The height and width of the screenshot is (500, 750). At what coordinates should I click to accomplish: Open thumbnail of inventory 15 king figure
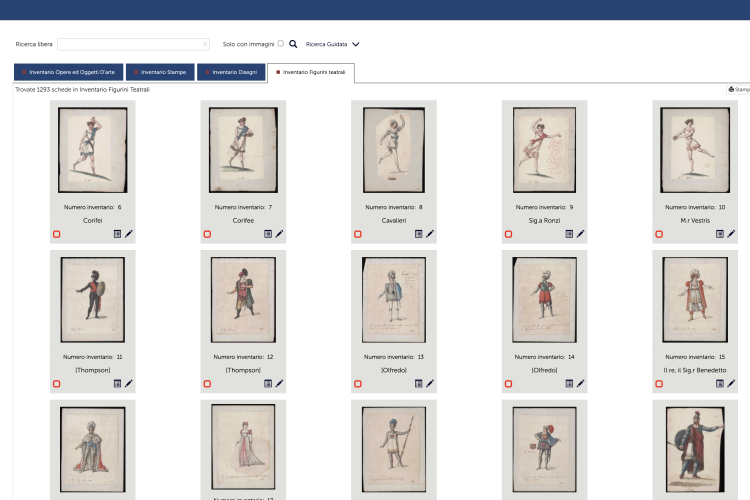(x=695, y=300)
